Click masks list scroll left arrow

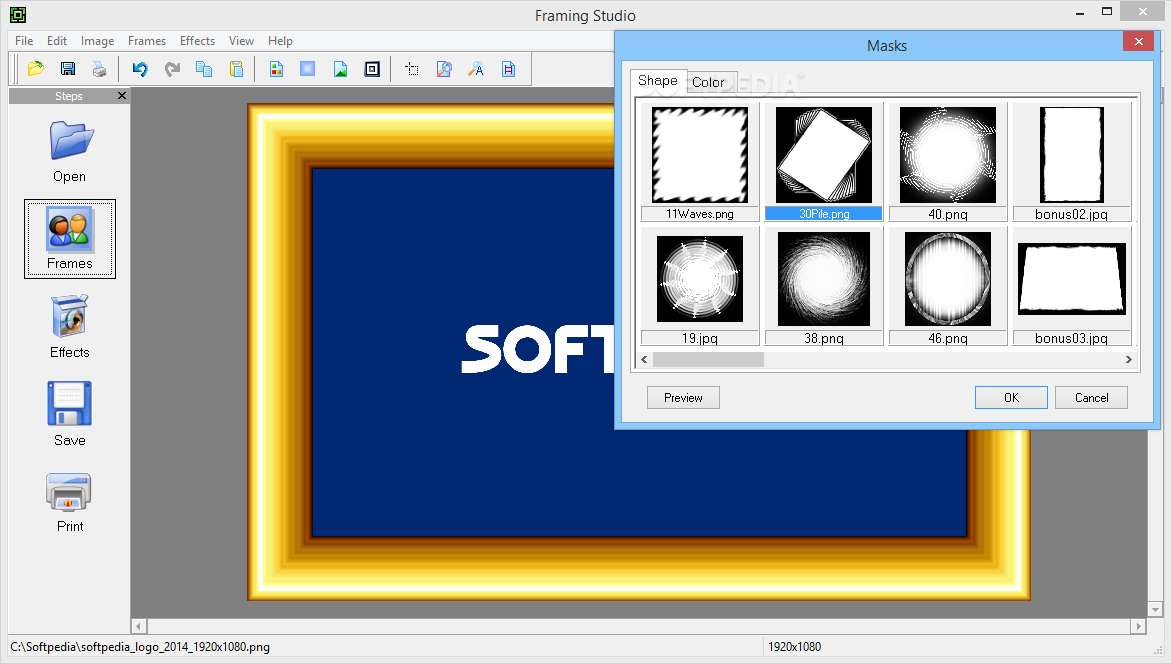pyautogui.click(x=644, y=360)
